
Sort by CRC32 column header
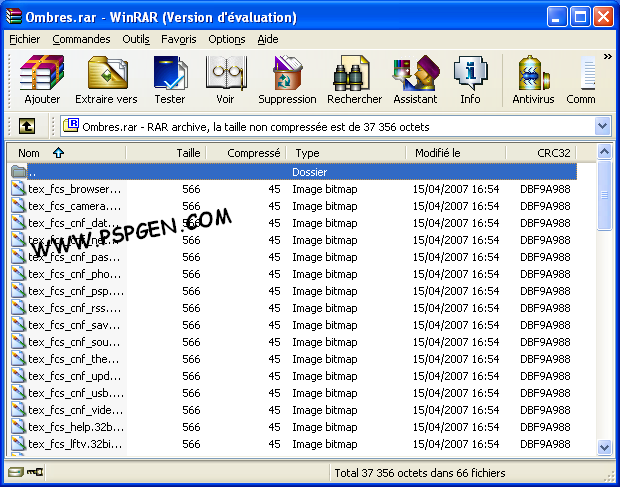541,153
